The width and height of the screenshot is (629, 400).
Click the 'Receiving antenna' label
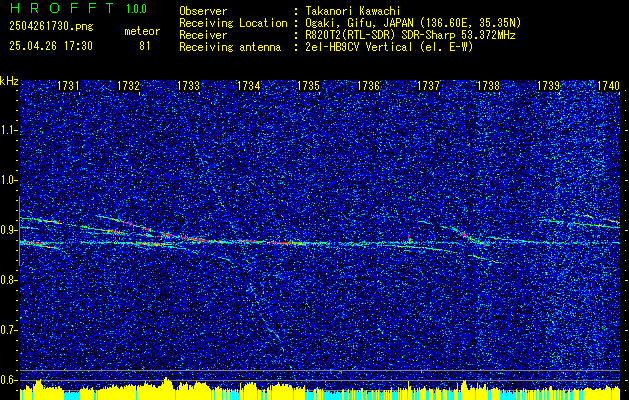tap(230, 47)
